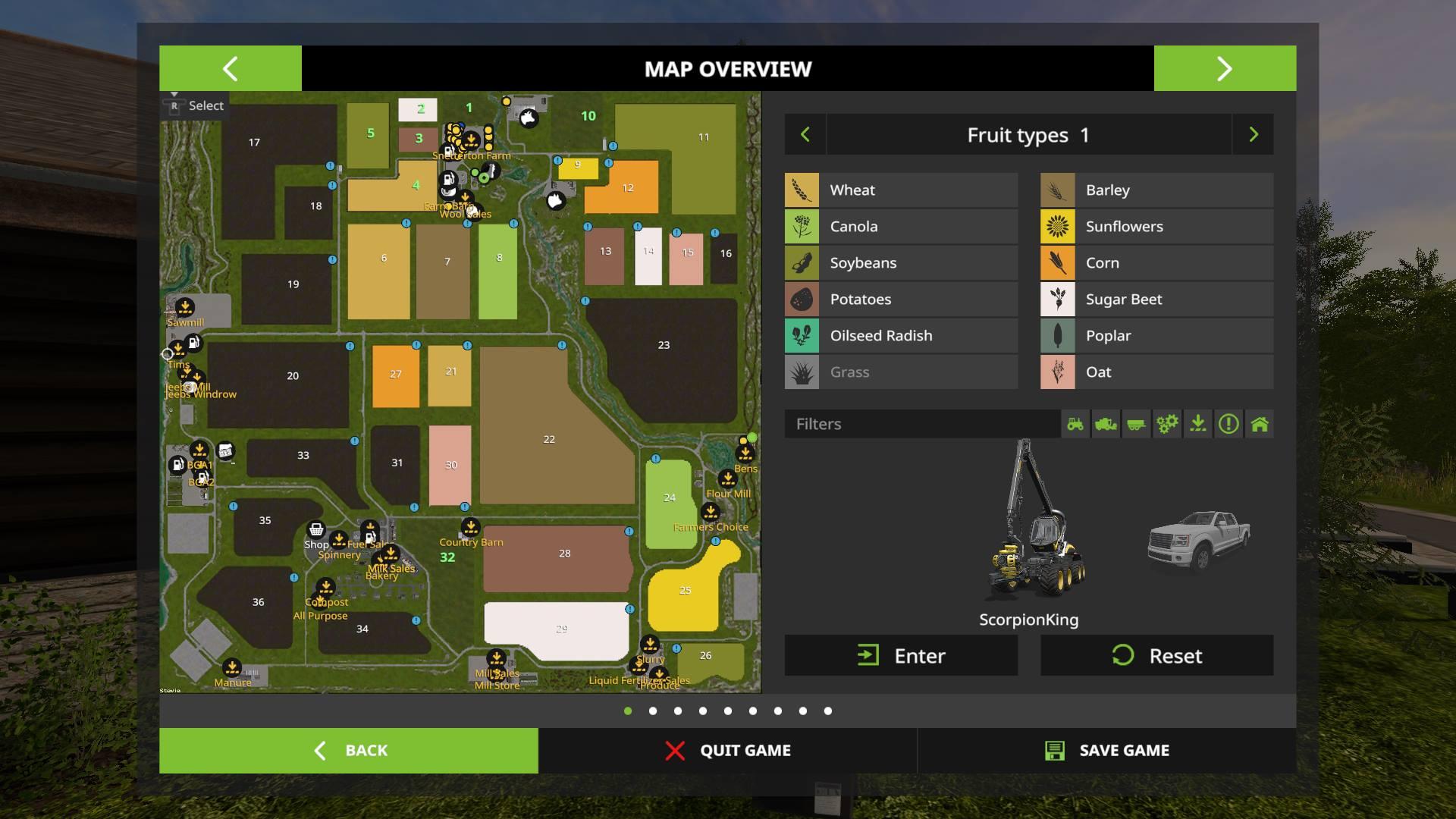Click Filters input search field

click(x=922, y=423)
